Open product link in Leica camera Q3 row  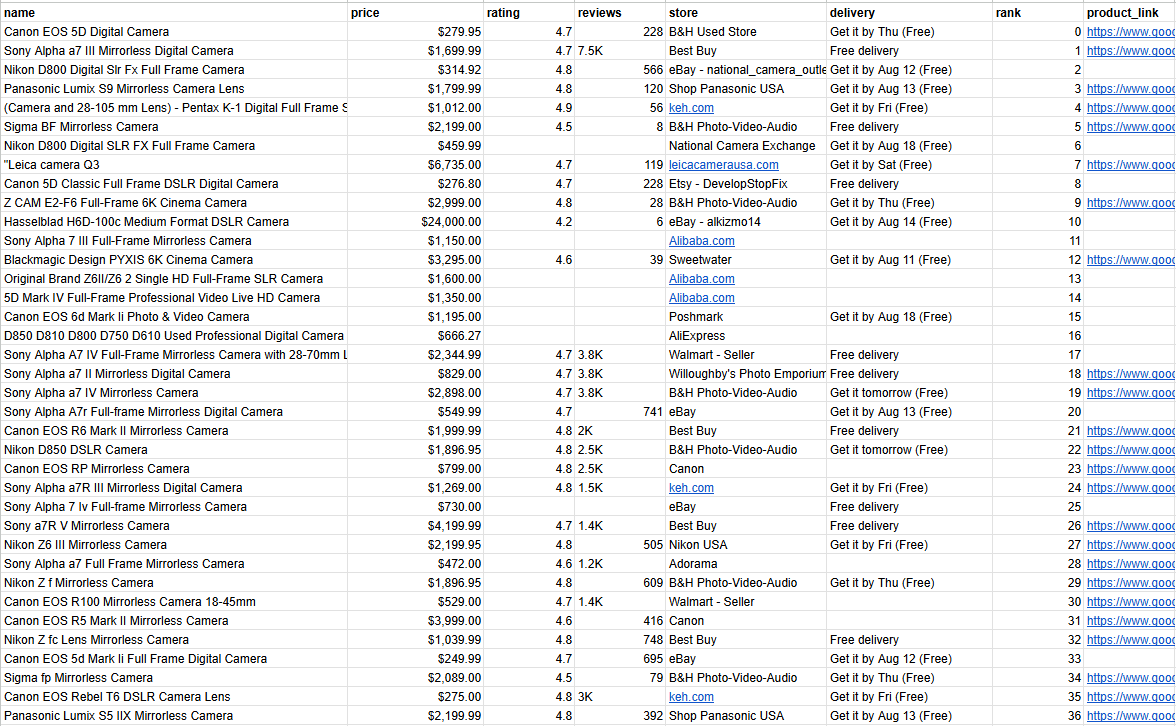pyautogui.click(x=1130, y=165)
